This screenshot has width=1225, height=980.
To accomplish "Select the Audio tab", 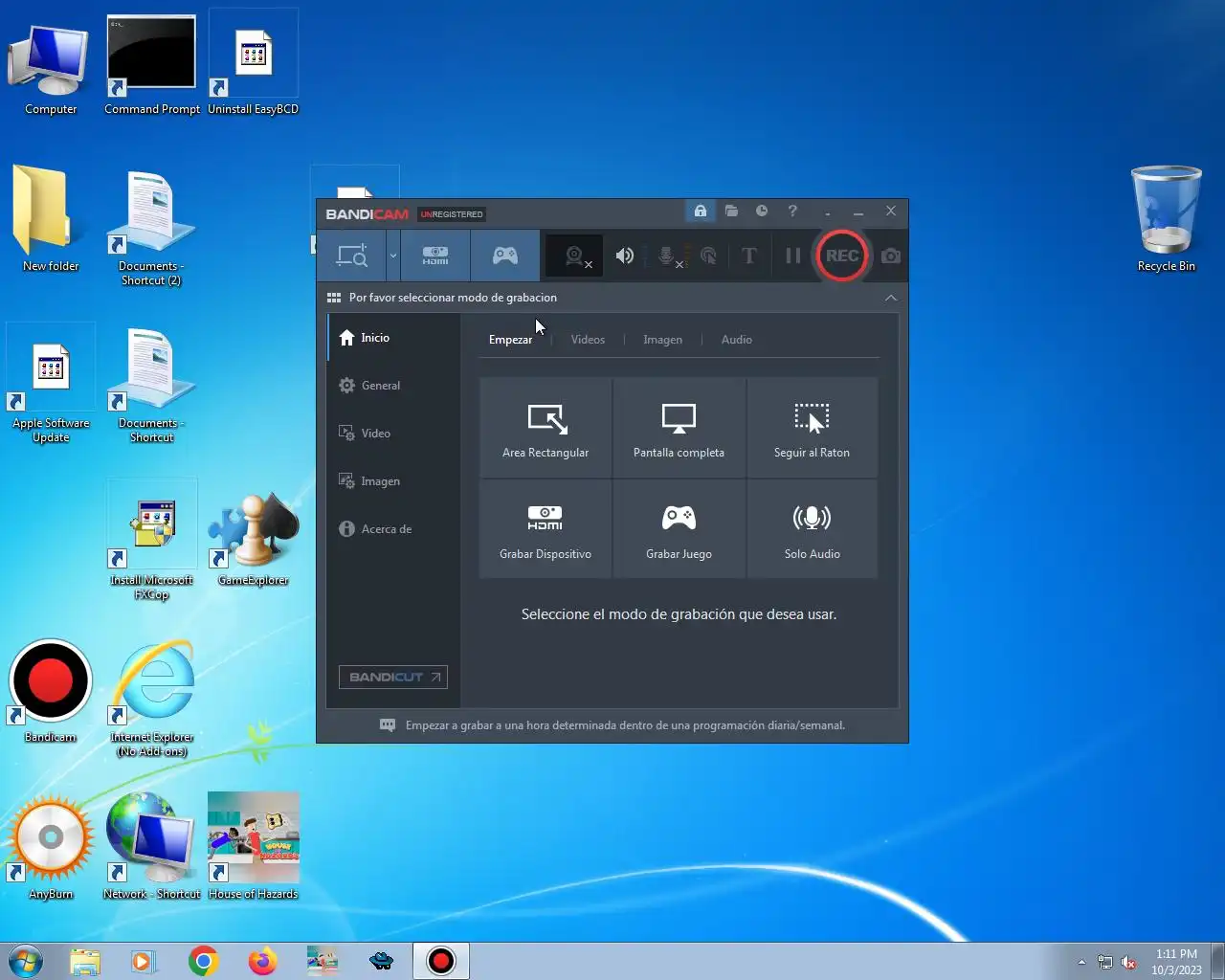I will point(736,340).
